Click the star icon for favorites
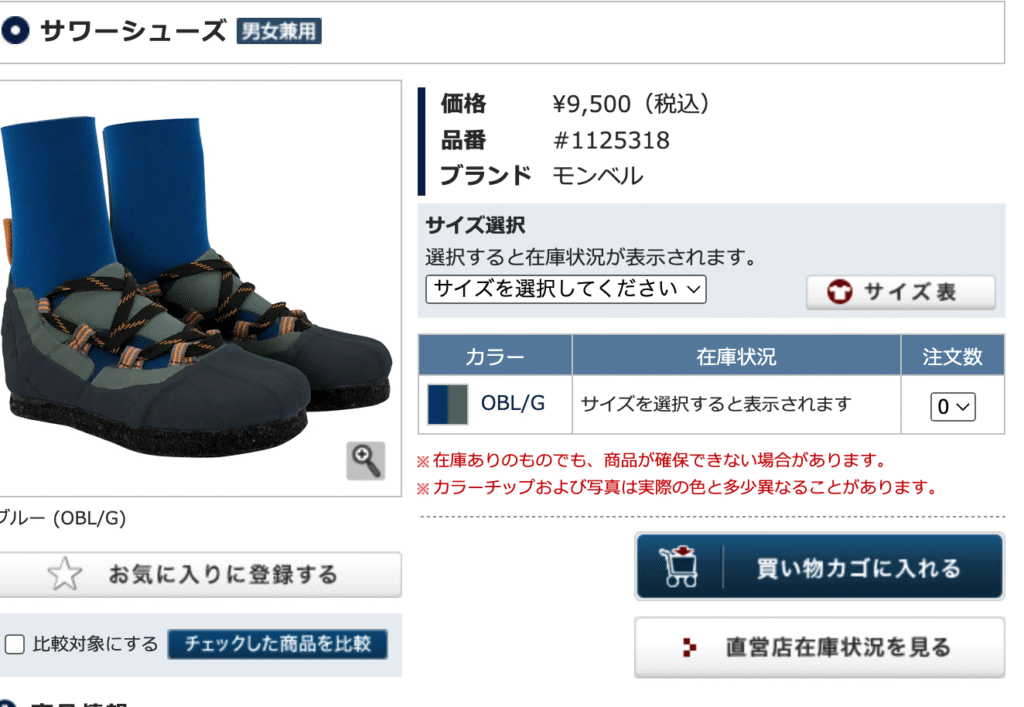The width and height of the screenshot is (1024, 707). [65, 574]
